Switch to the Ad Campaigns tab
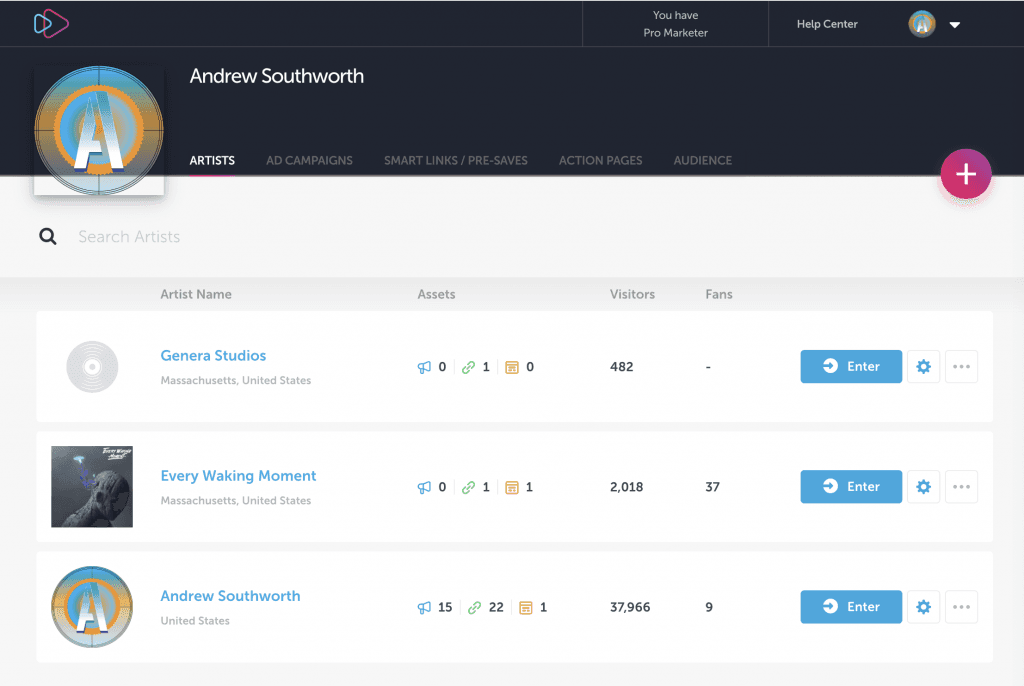This screenshot has width=1024, height=686. (x=309, y=160)
